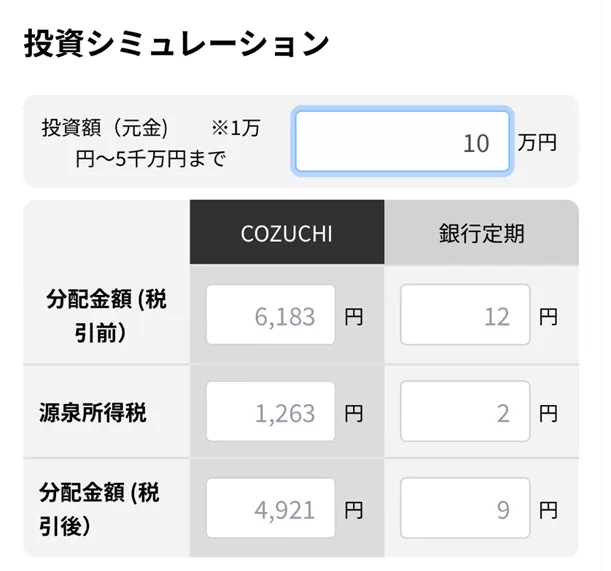Click the 万円 unit beside the amount input
The width and height of the screenshot is (611, 571).
click(x=537, y=142)
